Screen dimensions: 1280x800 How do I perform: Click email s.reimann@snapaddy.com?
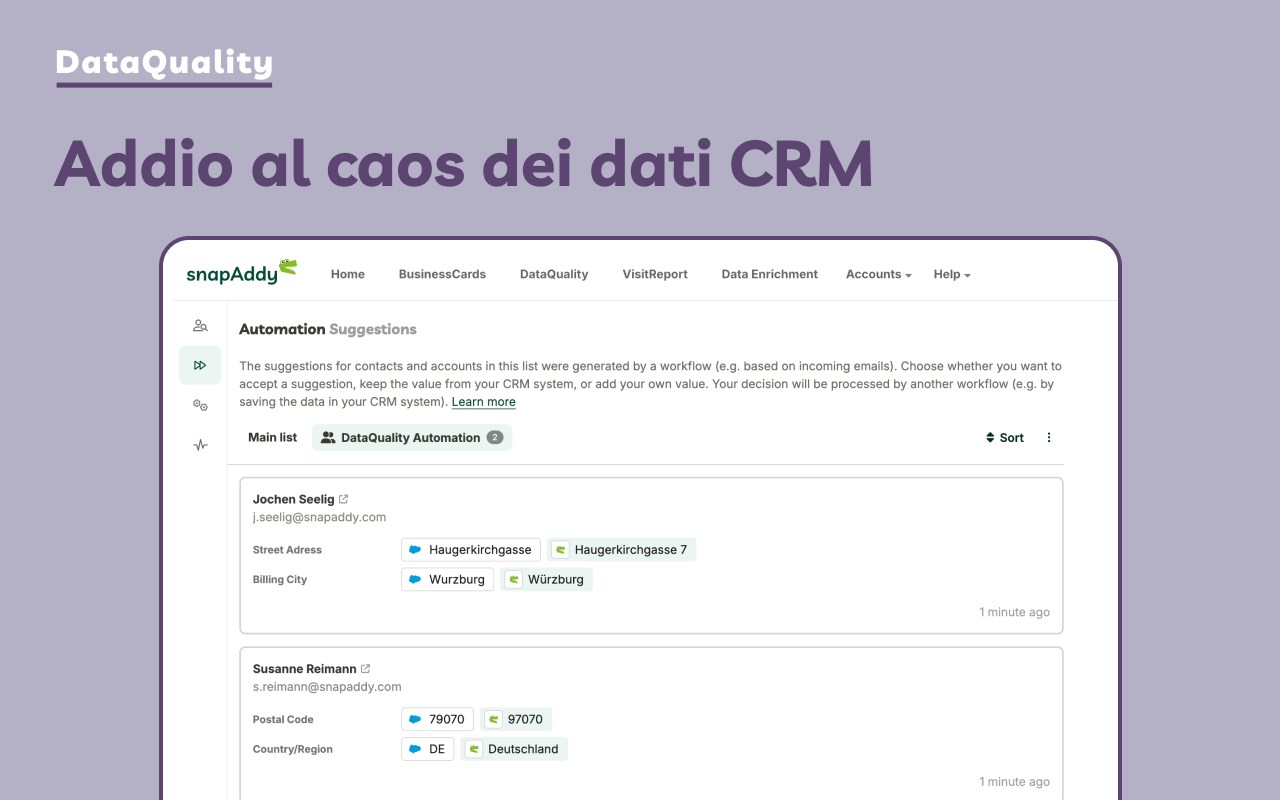327,687
